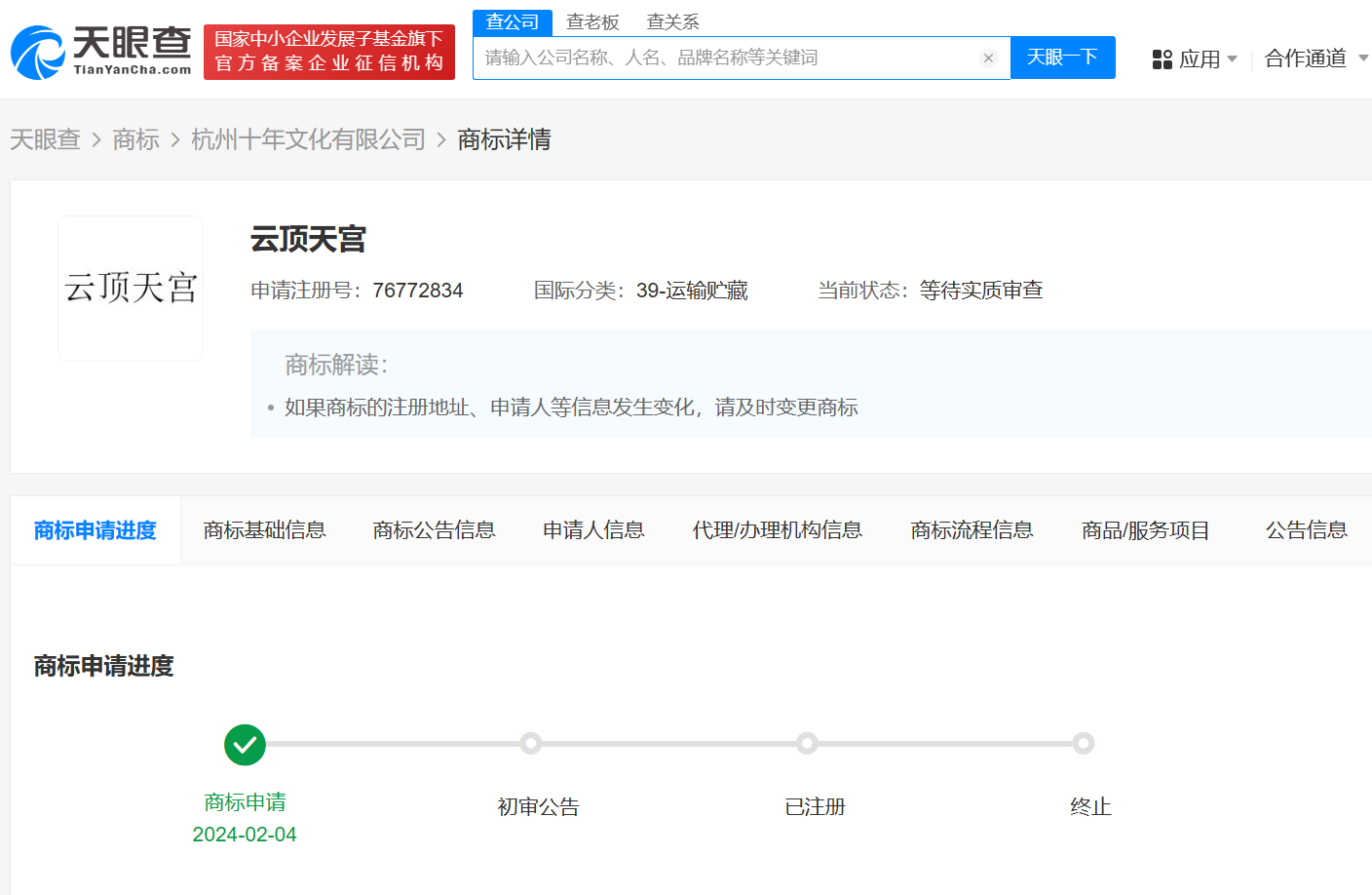The image size is (1372, 895).
Task: Click the green checkmark for 商标申请 step
Action: [245, 745]
